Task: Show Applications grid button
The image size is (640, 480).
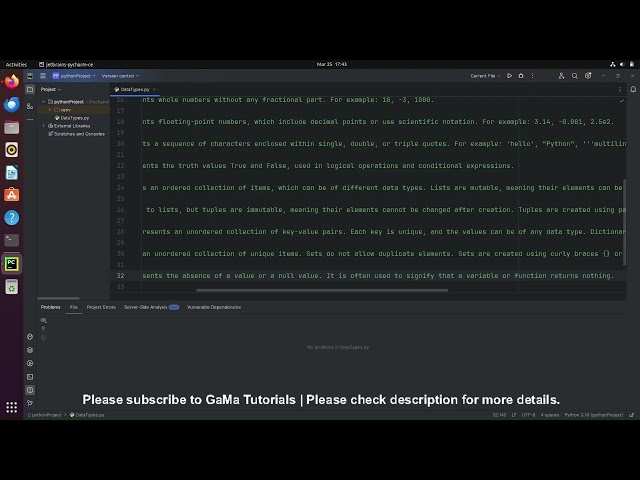Action: (11, 407)
